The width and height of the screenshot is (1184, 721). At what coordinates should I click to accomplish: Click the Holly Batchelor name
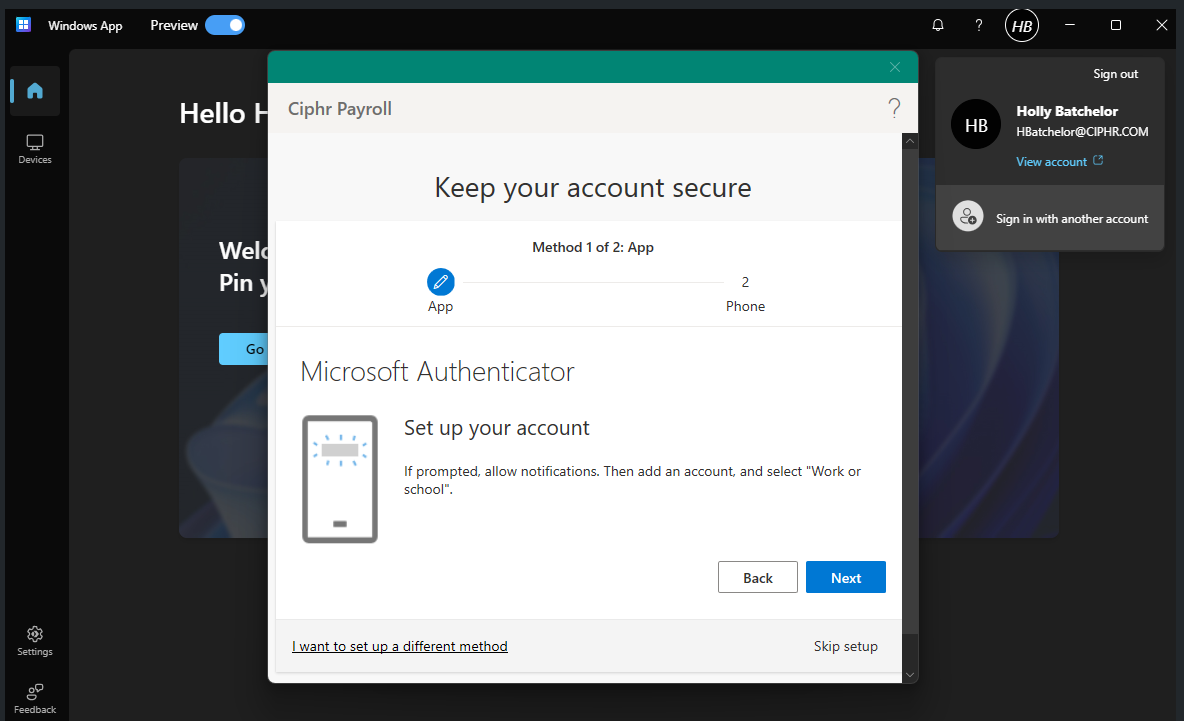pos(1067,111)
